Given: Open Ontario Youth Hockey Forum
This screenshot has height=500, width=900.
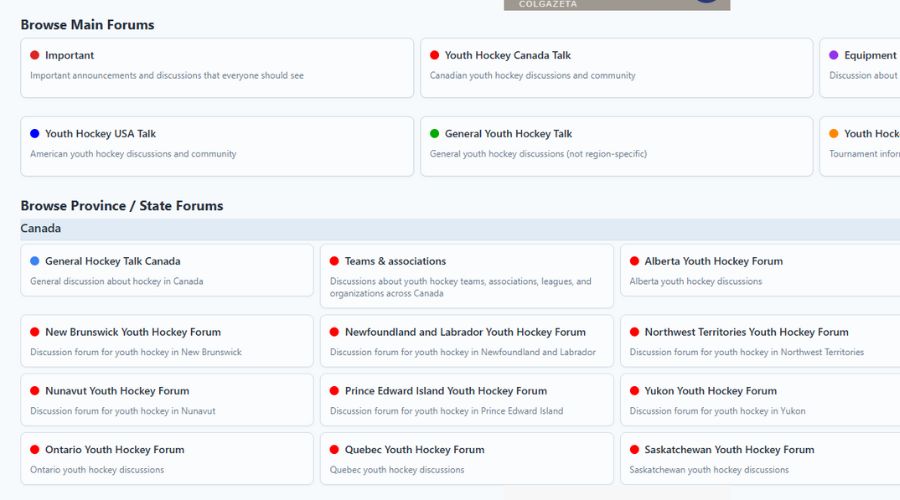Looking at the screenshot, I should [x=167, y=459].
